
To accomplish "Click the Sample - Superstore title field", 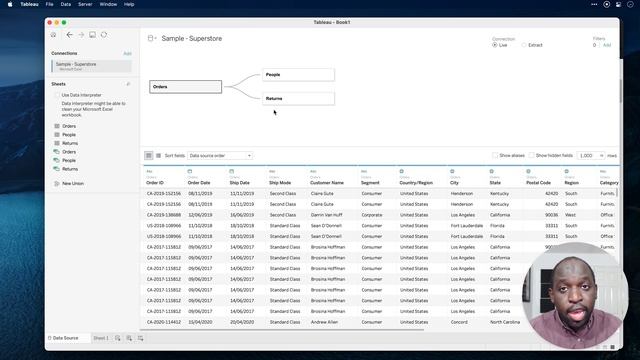I will tap(192, 38).
